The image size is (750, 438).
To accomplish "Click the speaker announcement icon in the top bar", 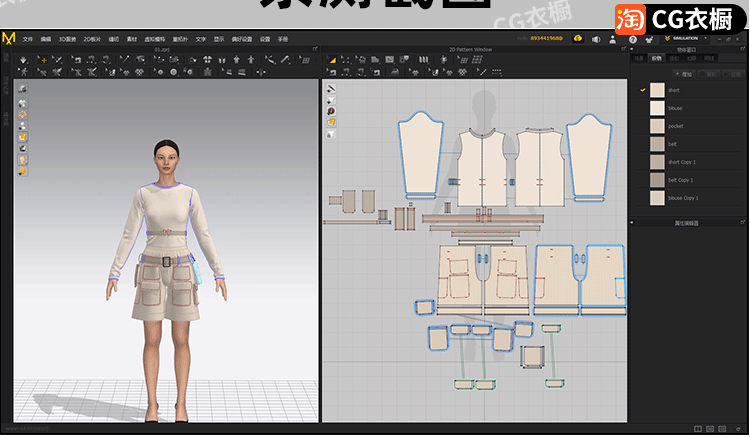I will (x=595, y=37).
